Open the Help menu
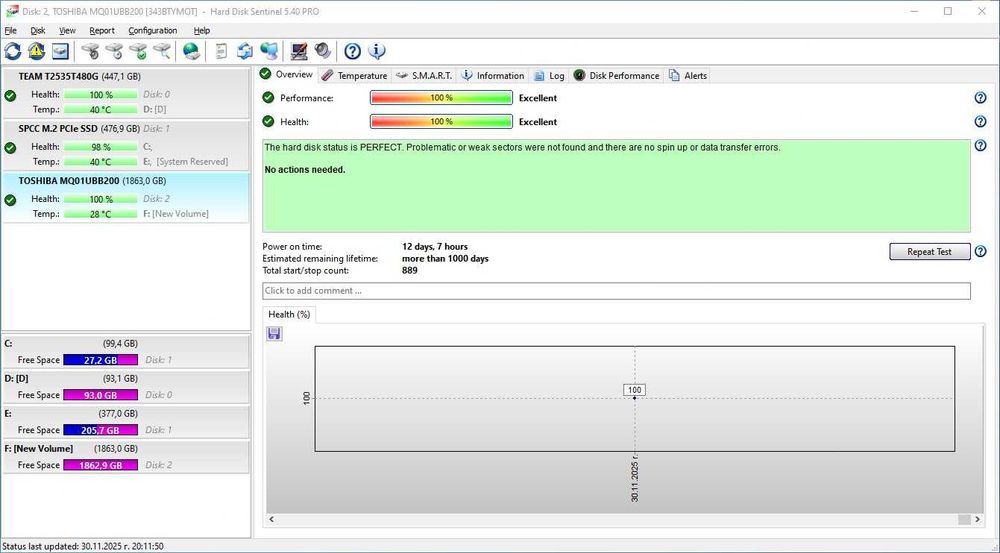The height and width of the screenshot is (553, 1000). click(x=202, y=30)
